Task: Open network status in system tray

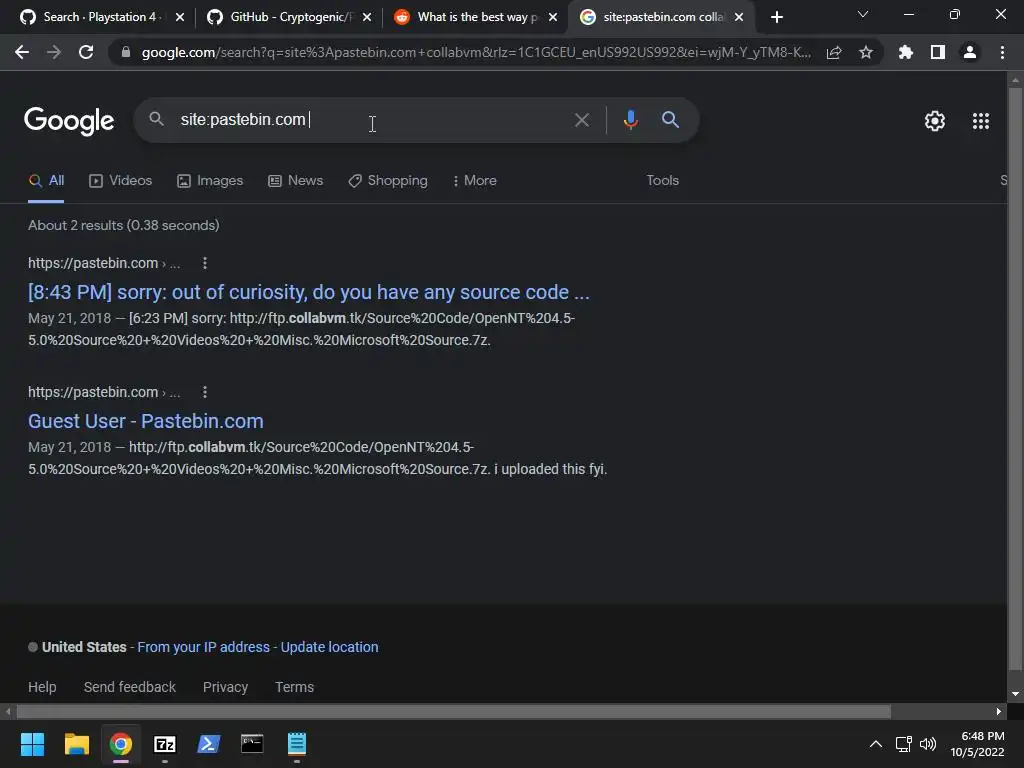Action: tap(903, 744)
